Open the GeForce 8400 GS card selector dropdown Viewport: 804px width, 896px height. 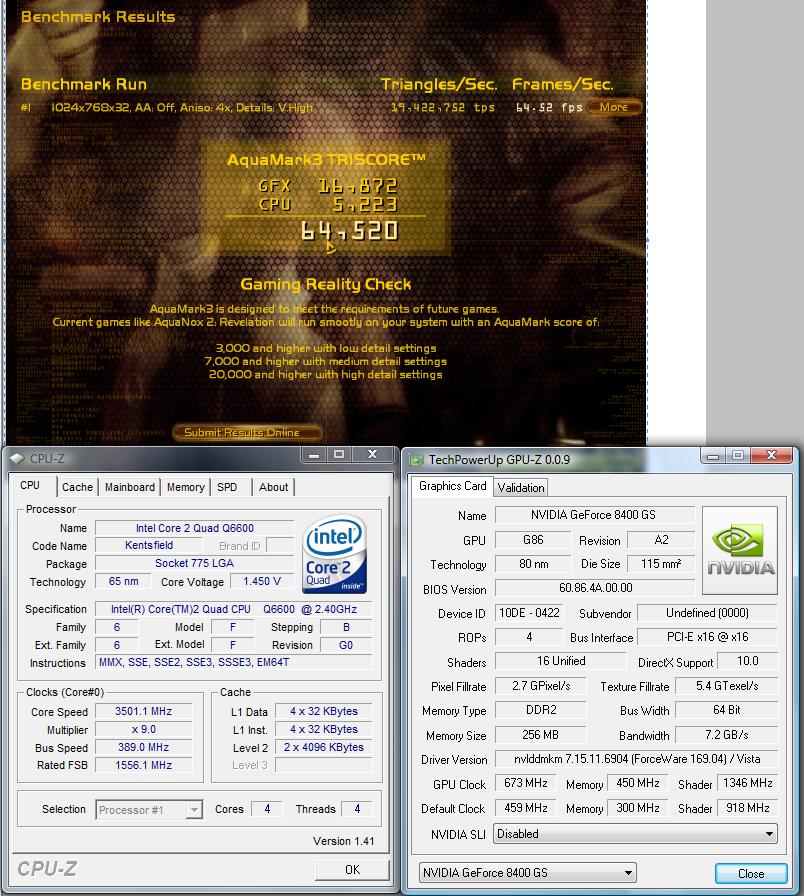click(527, 873)
